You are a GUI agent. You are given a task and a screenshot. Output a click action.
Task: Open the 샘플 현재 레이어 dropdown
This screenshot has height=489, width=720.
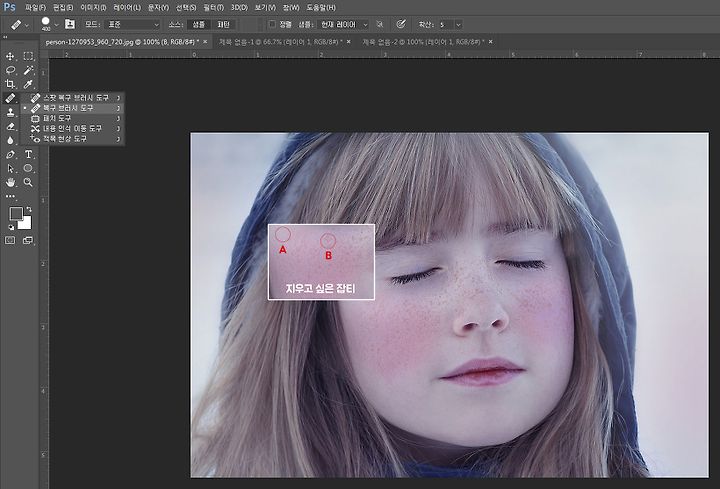343,24
